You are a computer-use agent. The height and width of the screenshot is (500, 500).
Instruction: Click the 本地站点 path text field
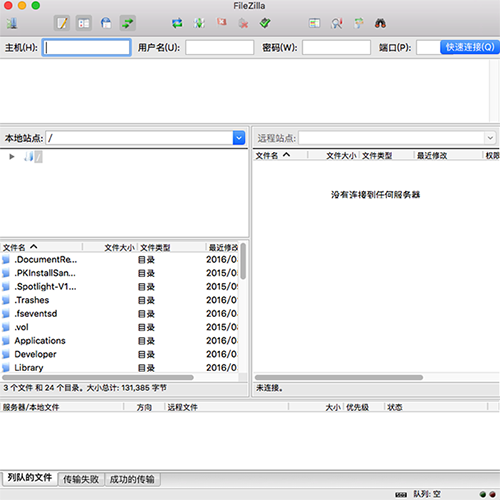[139, 138]
